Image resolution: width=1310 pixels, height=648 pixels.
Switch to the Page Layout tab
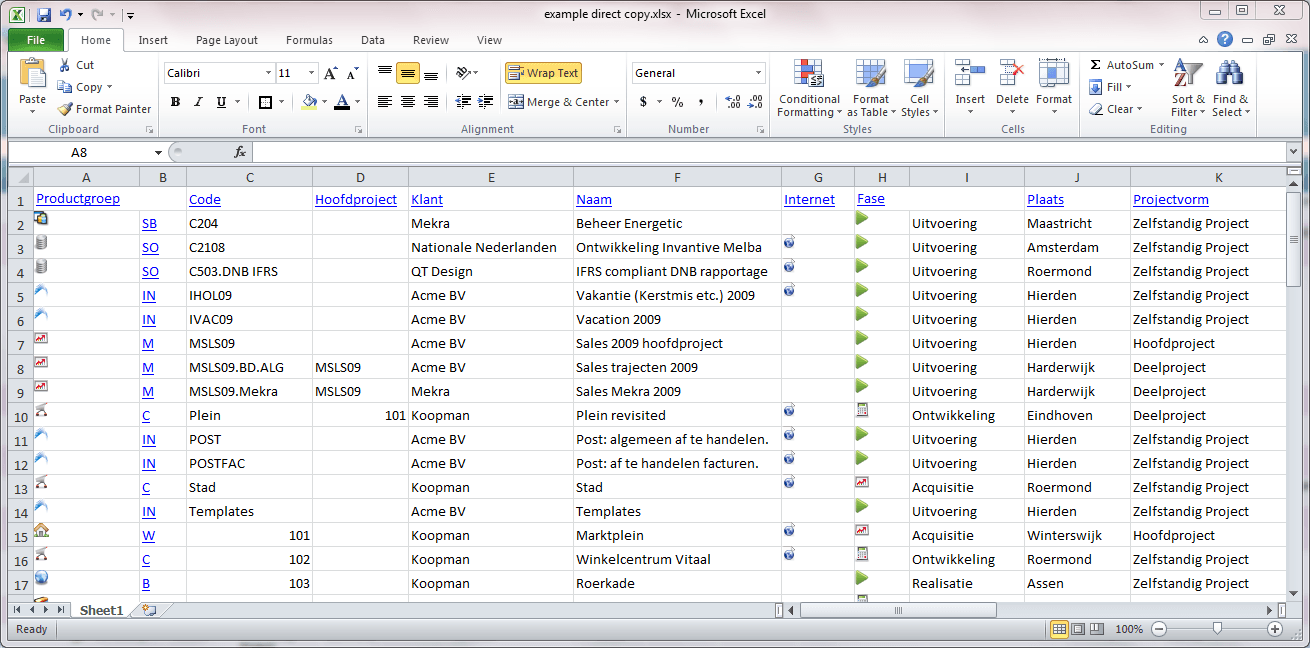coord(227,40)
